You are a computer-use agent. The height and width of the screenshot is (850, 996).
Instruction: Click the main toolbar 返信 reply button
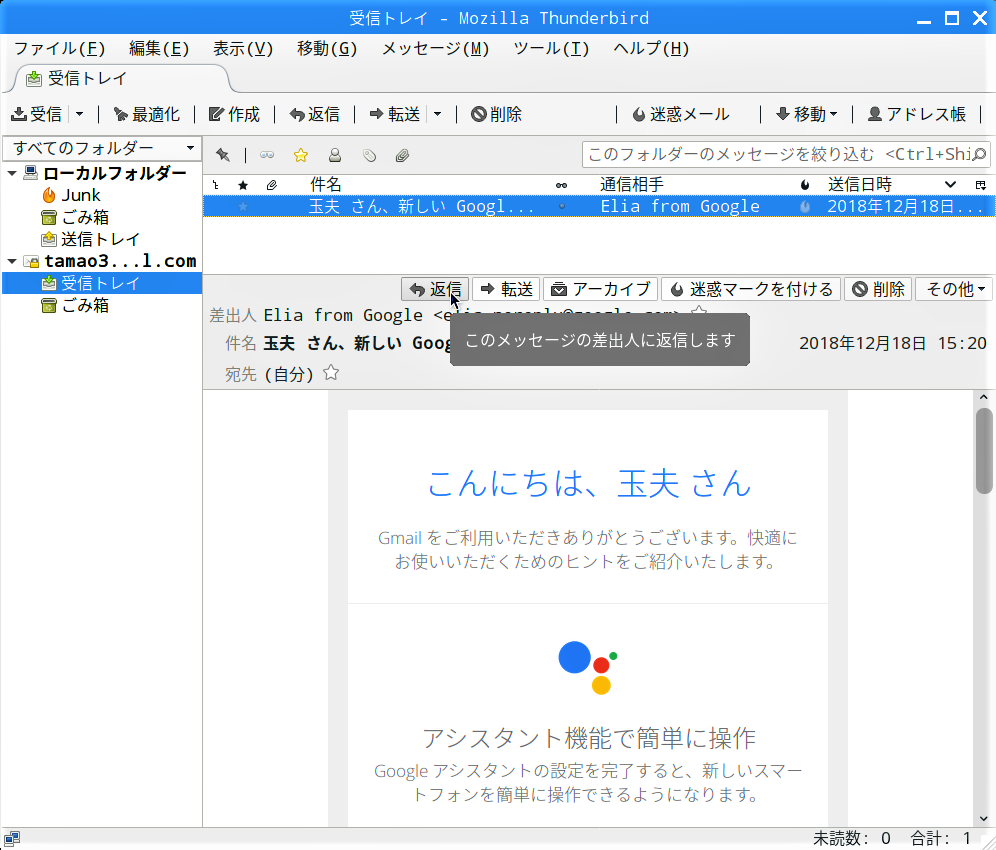(314, 114)
